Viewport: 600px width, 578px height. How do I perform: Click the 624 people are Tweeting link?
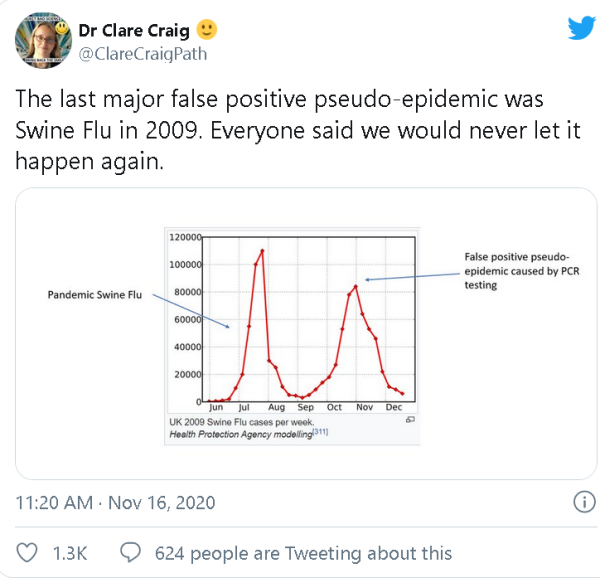click(x=303, y=553)
